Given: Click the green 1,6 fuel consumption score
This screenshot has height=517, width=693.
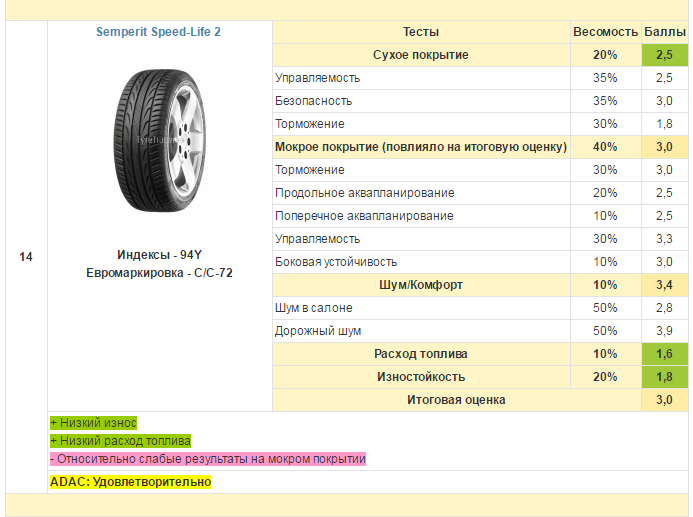Looking at the screenshot, I should point(664,354).
